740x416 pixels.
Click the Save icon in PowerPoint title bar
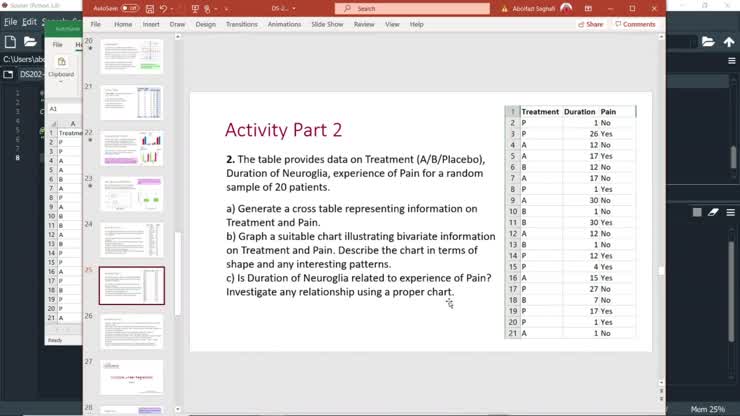(150, 8)
